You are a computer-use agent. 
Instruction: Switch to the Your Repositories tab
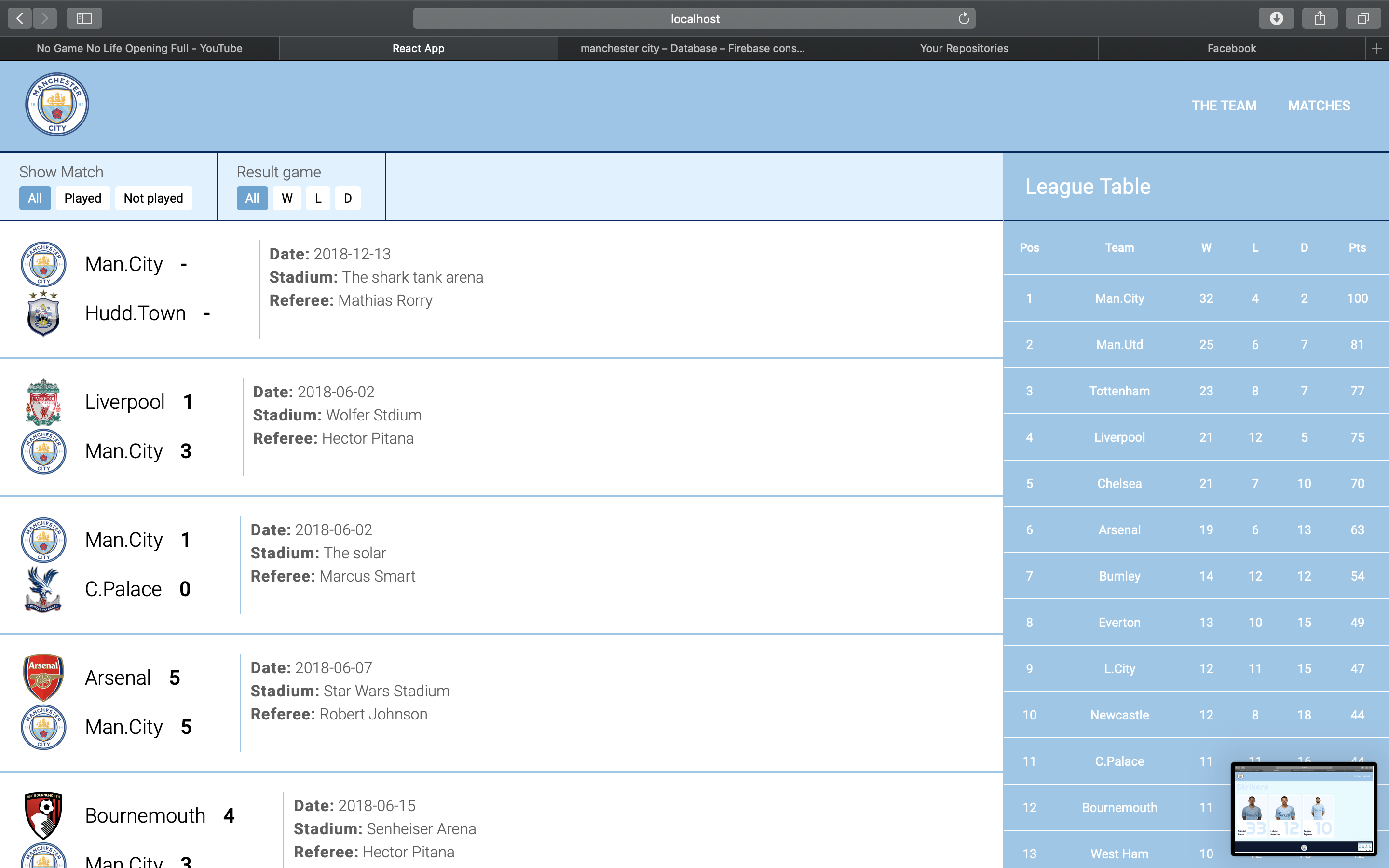click(x=964, y=49)
